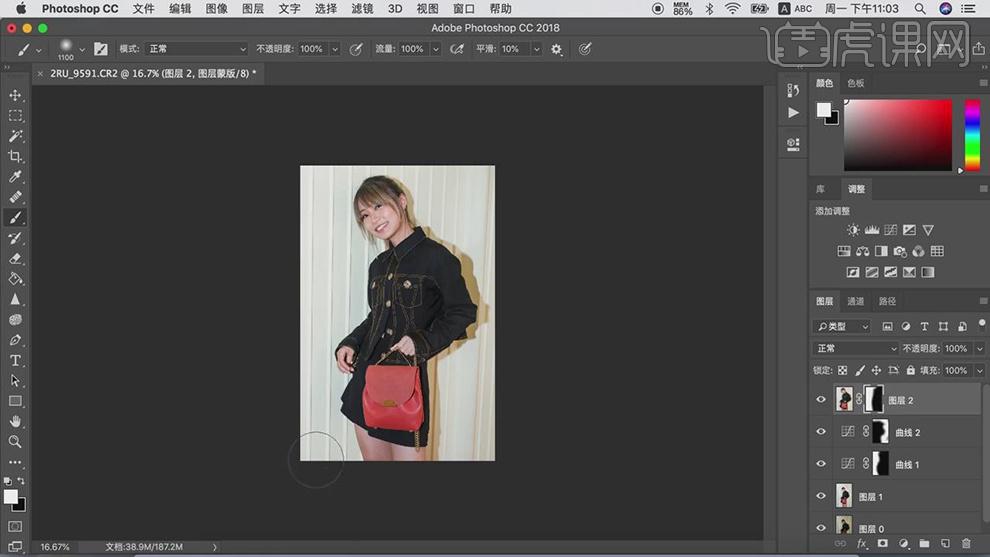Enable airbrush-style build-up
The image size is (990, 557).
(x=456, y=49)
